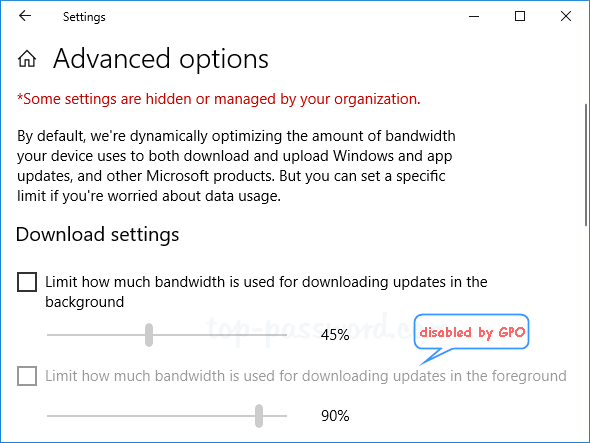This screenshot has height=443, width=590.
Task: Click the background bandwidth slider handle
Action: [x=149, y=335]
